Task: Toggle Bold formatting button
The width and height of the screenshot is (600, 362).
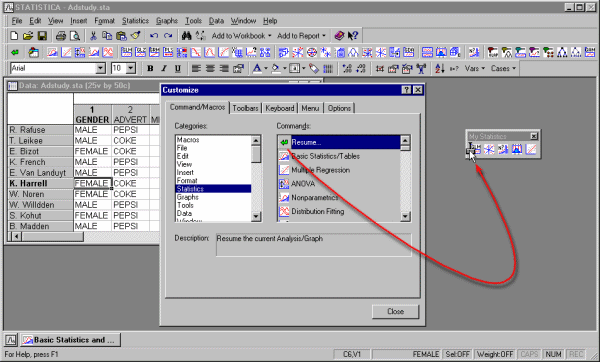Action: tap(150, 68)
